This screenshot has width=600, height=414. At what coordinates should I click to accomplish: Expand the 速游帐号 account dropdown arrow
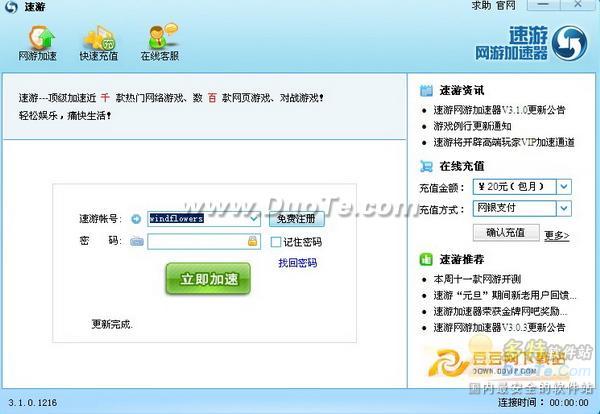[254, 219]
